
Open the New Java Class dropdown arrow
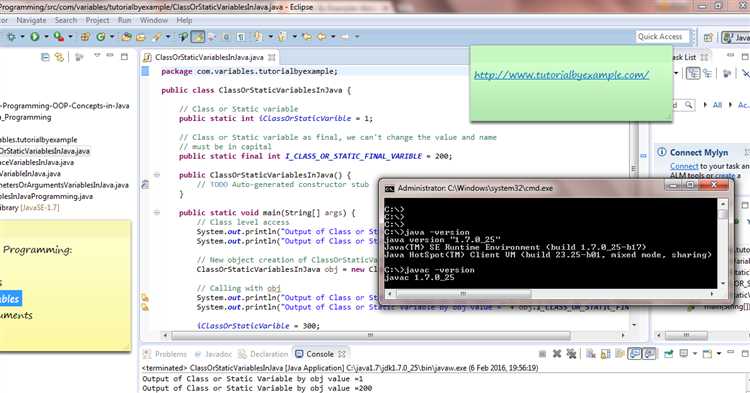tap(112, 37)
